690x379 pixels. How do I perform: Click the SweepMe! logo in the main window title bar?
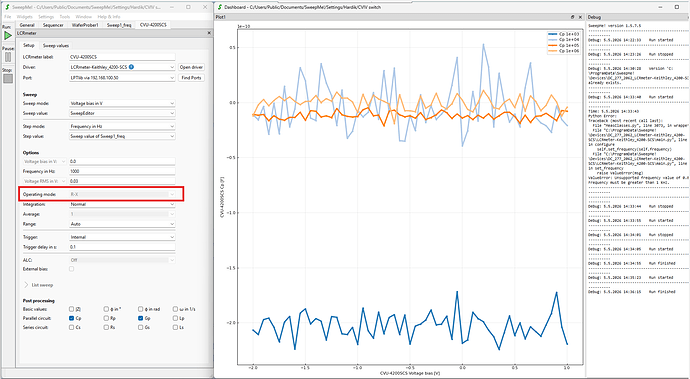coord(7,7)
